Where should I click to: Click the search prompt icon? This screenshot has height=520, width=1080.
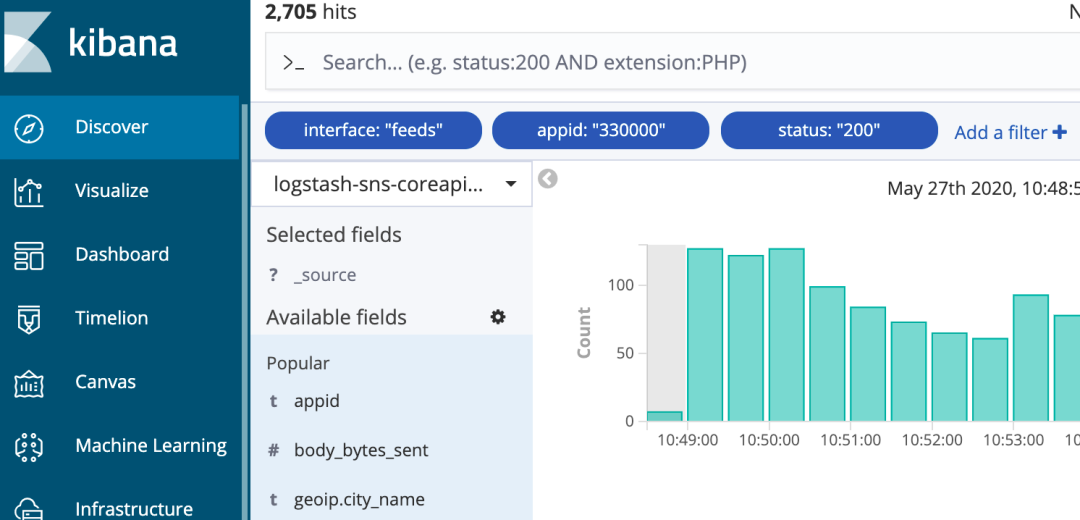[294, 63]
